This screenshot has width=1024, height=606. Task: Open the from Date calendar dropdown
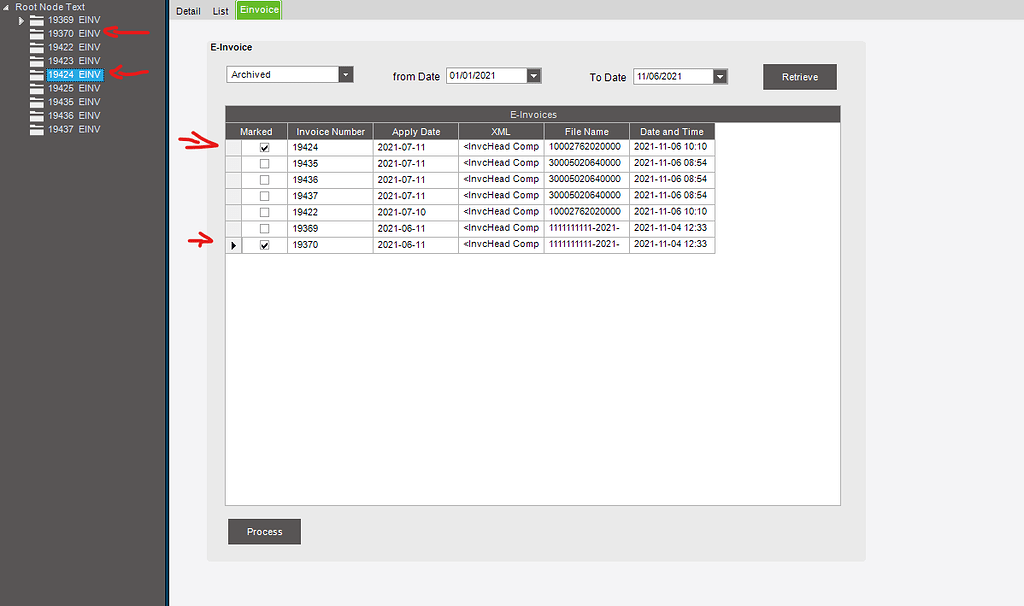tap(534, 76)
